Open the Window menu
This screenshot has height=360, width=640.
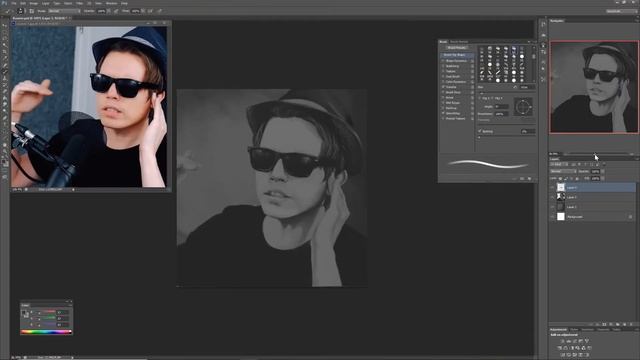(111, 3)
